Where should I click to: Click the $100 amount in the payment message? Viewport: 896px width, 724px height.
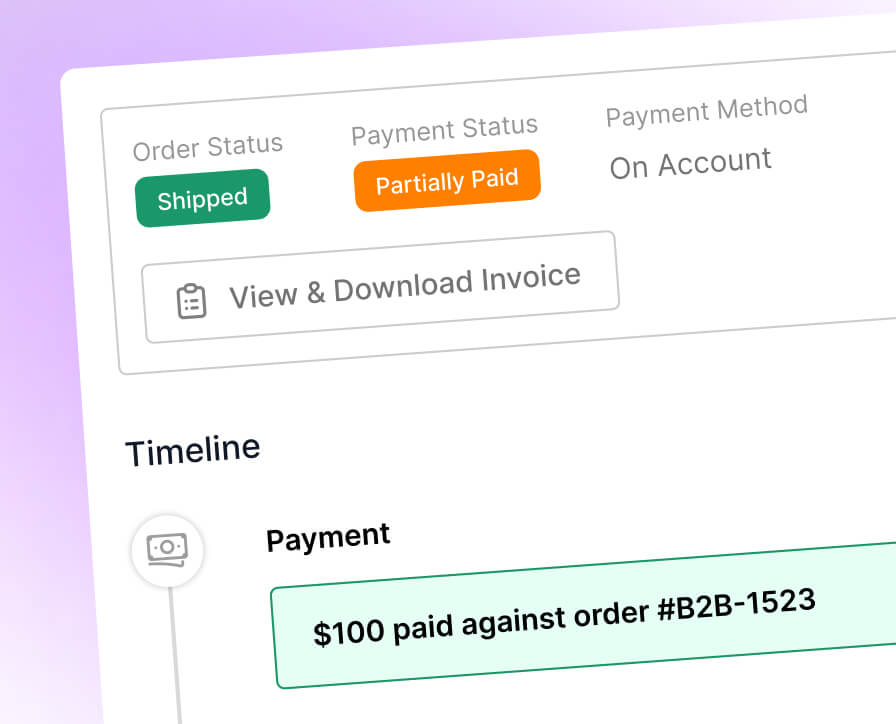[348, 631]
